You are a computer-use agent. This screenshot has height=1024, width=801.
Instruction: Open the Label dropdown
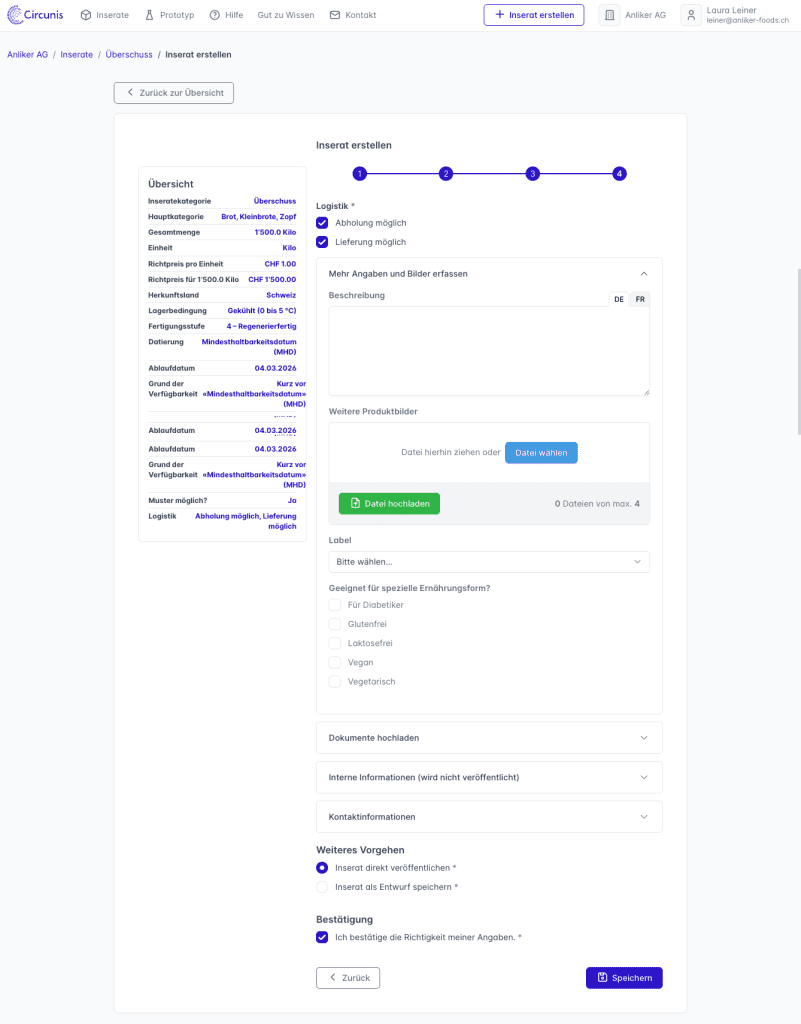tap(489, 562)
